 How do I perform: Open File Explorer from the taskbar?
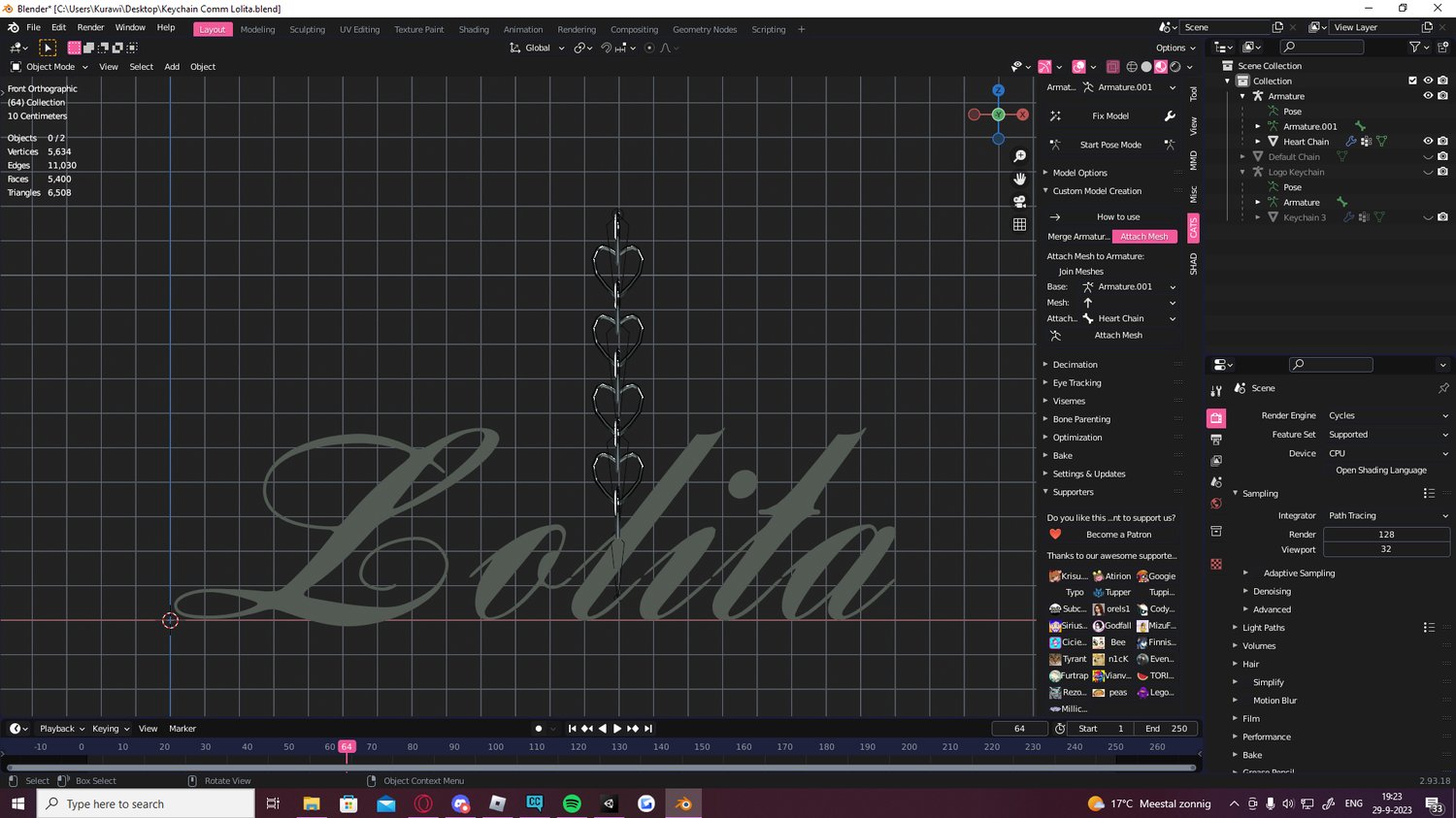click(312, 803)
